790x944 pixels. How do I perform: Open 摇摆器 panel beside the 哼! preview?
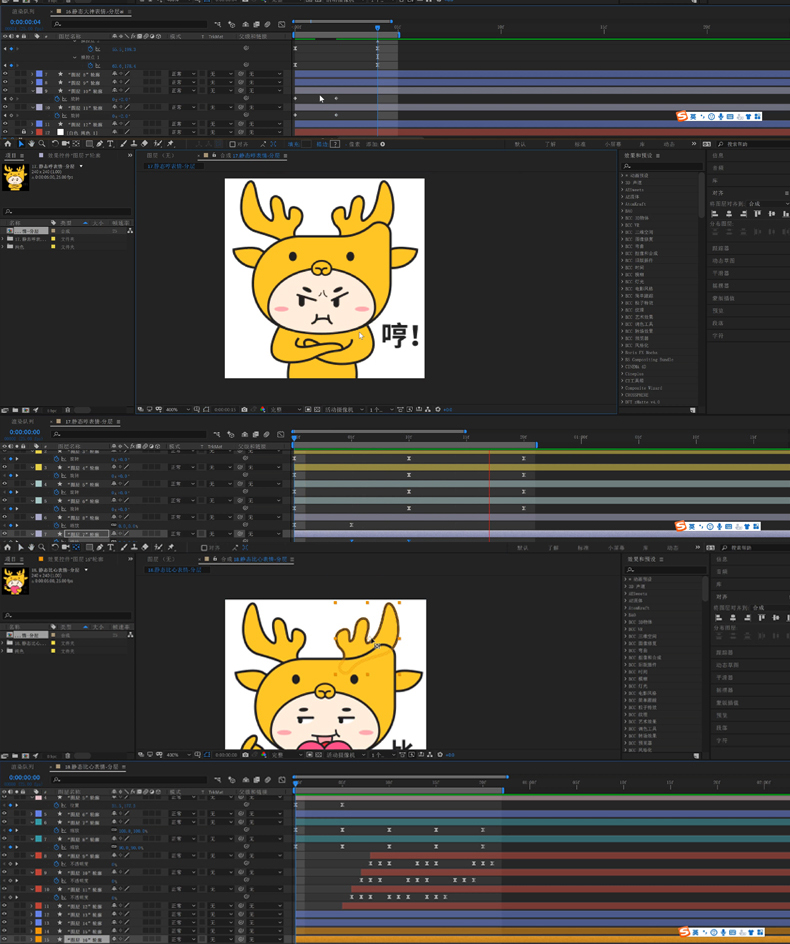(x=721, y=285)
